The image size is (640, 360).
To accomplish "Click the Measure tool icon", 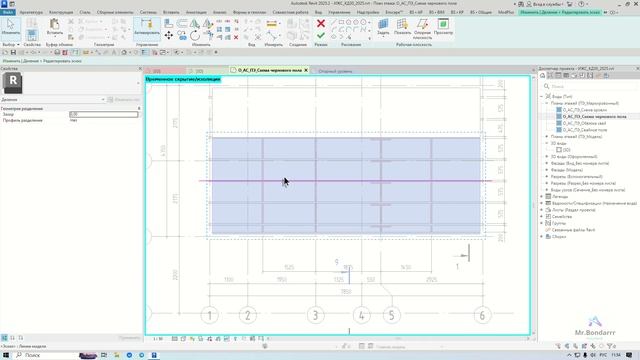I will [271, 24].
